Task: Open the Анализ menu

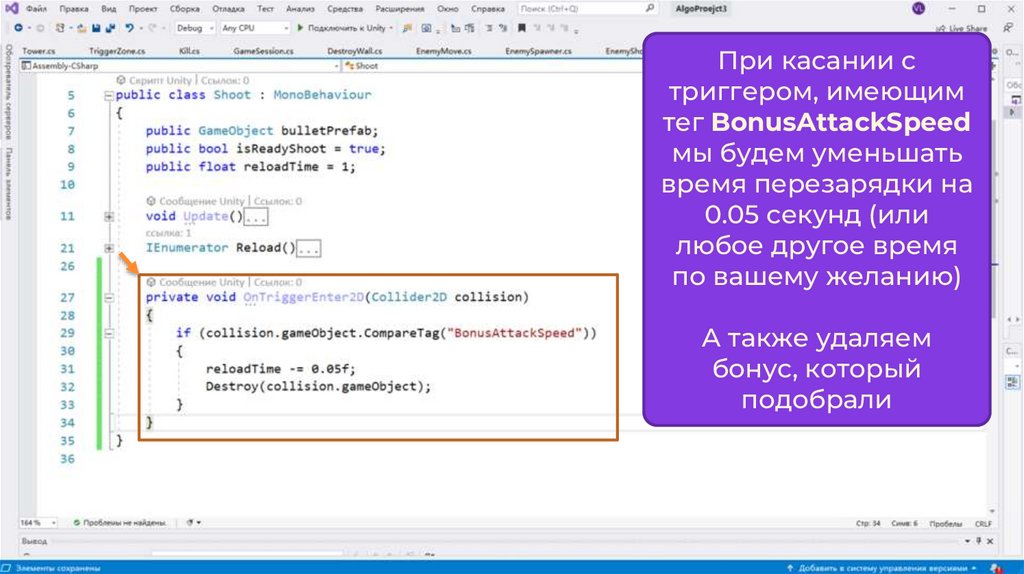Action: tap(300, 8)
